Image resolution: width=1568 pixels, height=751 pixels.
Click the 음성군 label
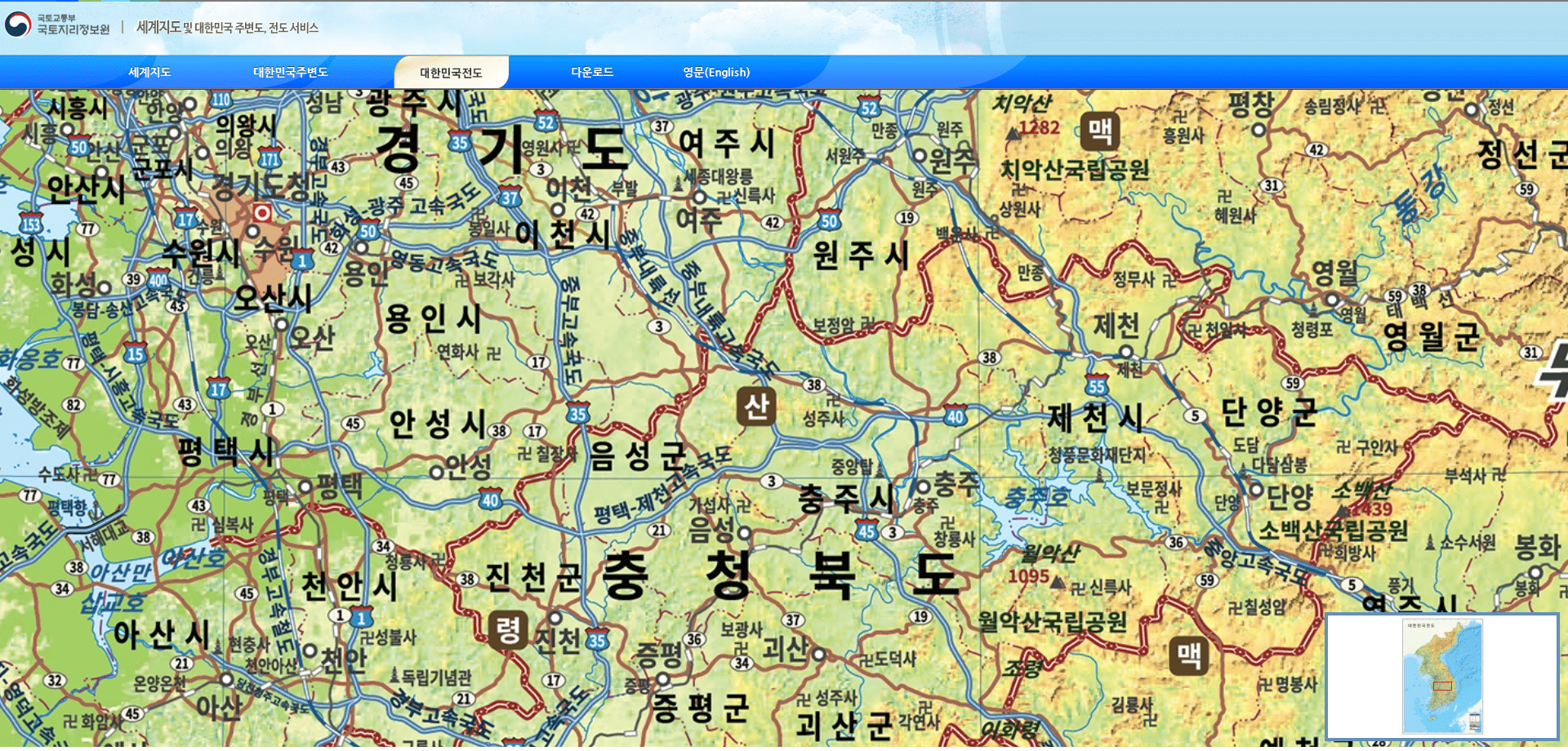point(638,455)
